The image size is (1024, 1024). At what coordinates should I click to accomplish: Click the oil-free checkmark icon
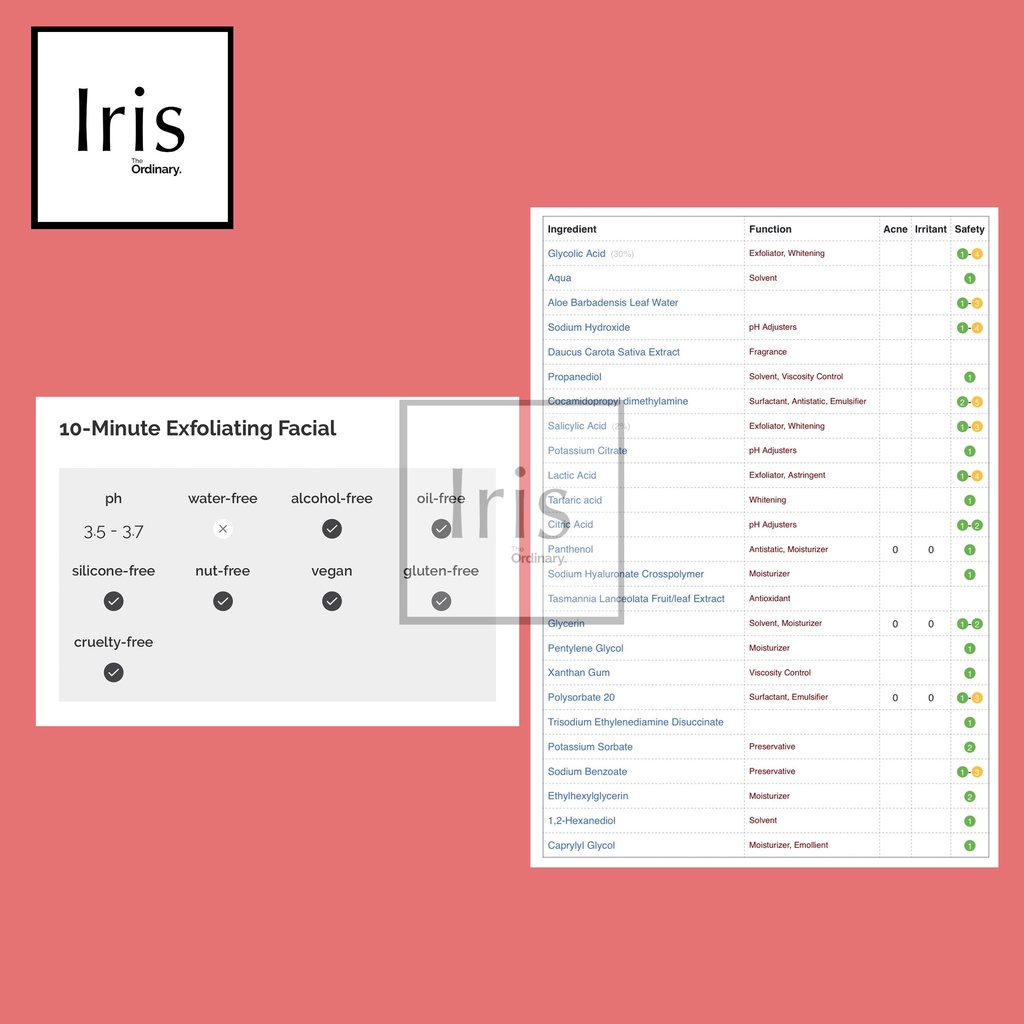coord(441,529)
